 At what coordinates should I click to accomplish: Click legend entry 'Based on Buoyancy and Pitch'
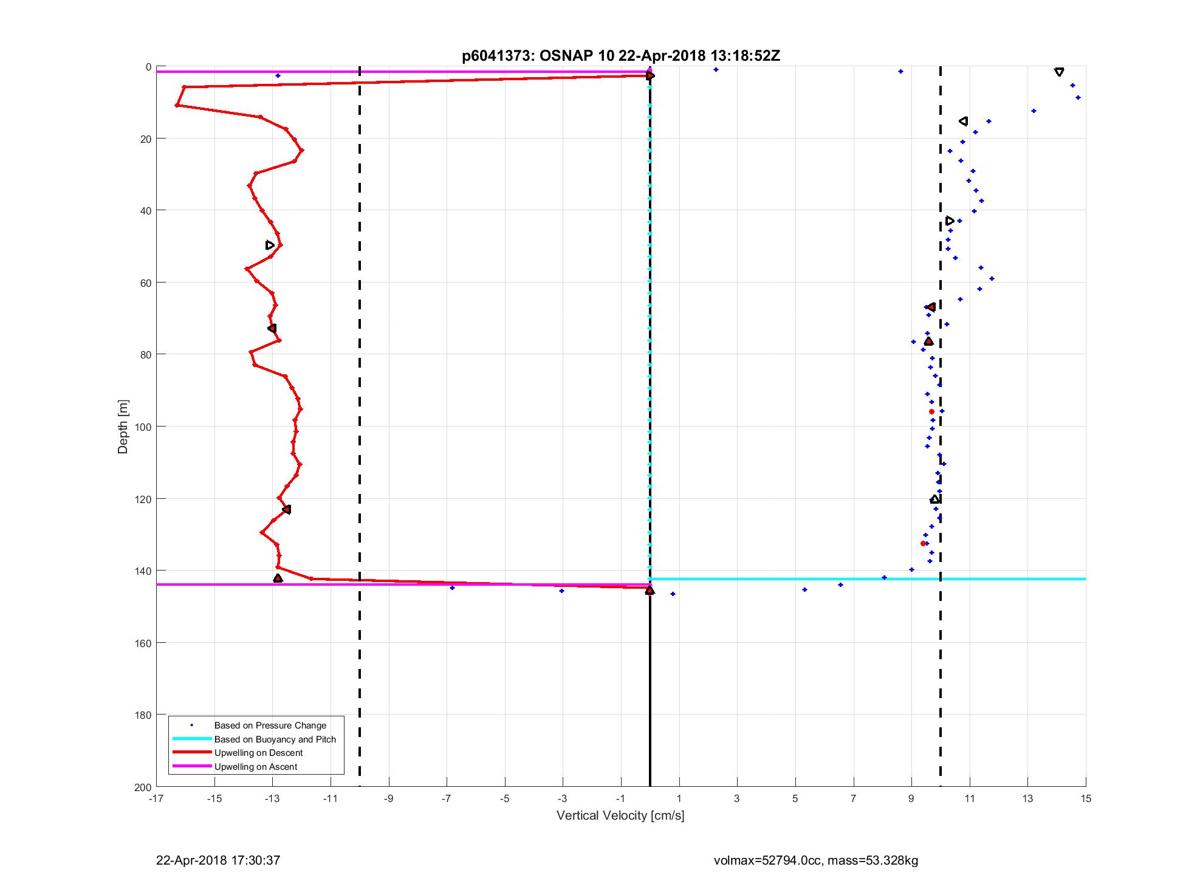(275, 739)
